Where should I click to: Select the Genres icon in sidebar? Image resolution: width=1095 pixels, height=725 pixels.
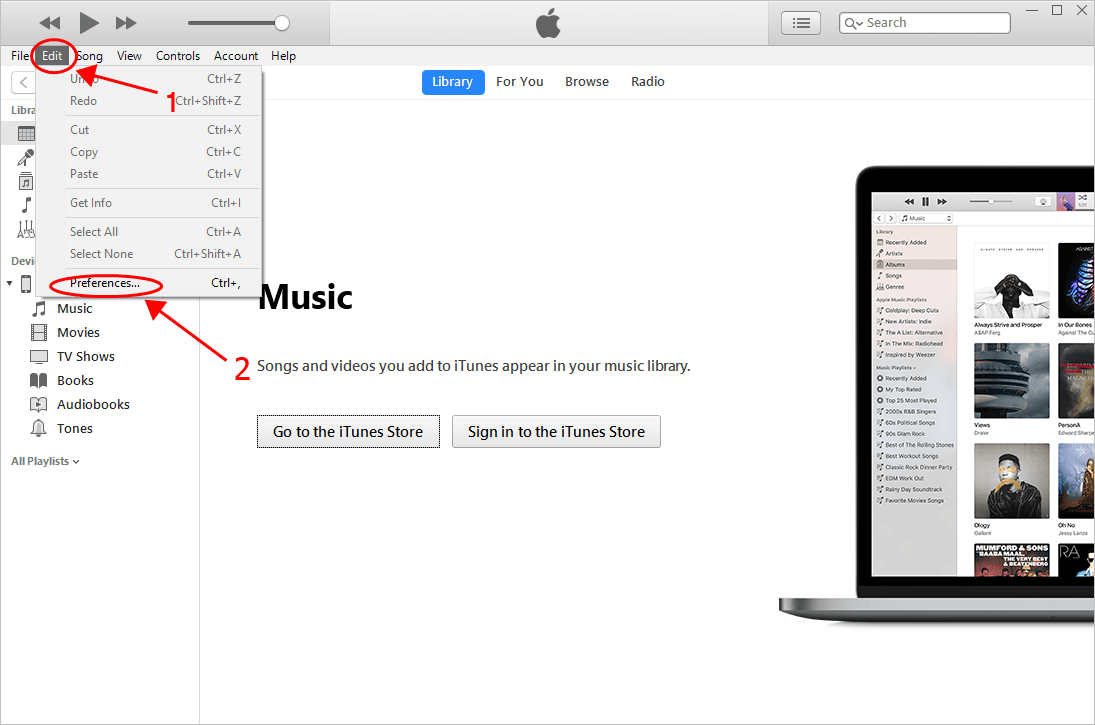(25, 229)
